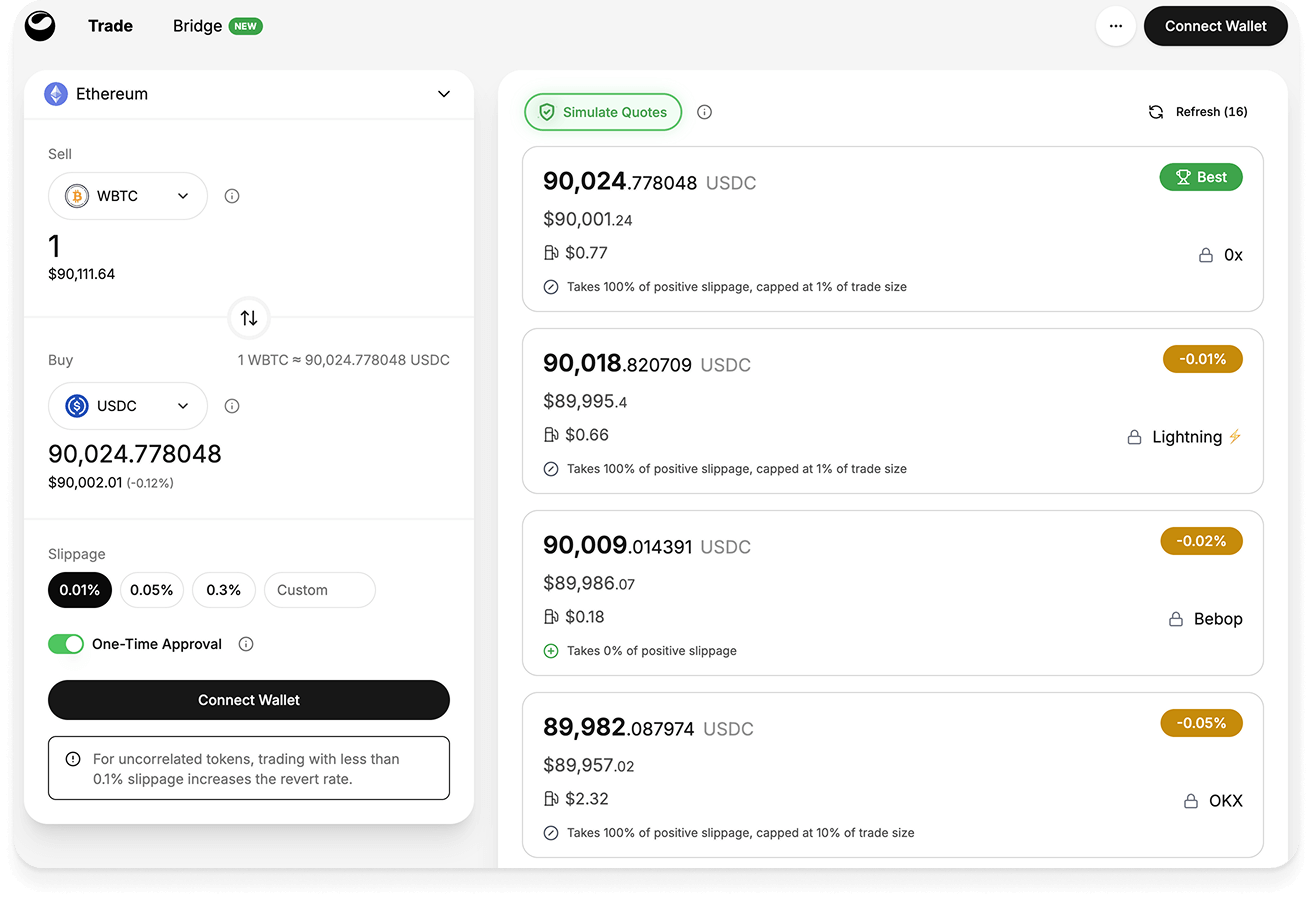1313x901 pixels.
Task: Select the 90,024.778048 USDC quote amount
Action: point(650,182)
